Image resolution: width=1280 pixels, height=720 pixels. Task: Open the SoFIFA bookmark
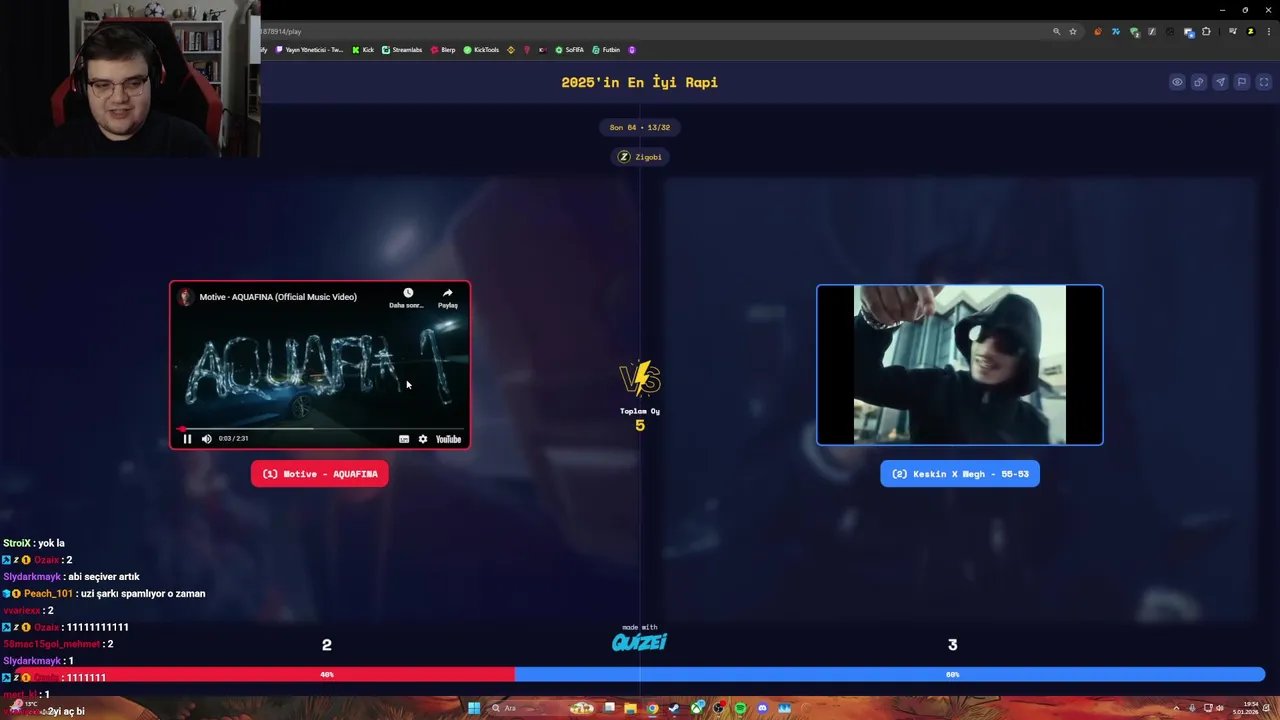(570, 50)
